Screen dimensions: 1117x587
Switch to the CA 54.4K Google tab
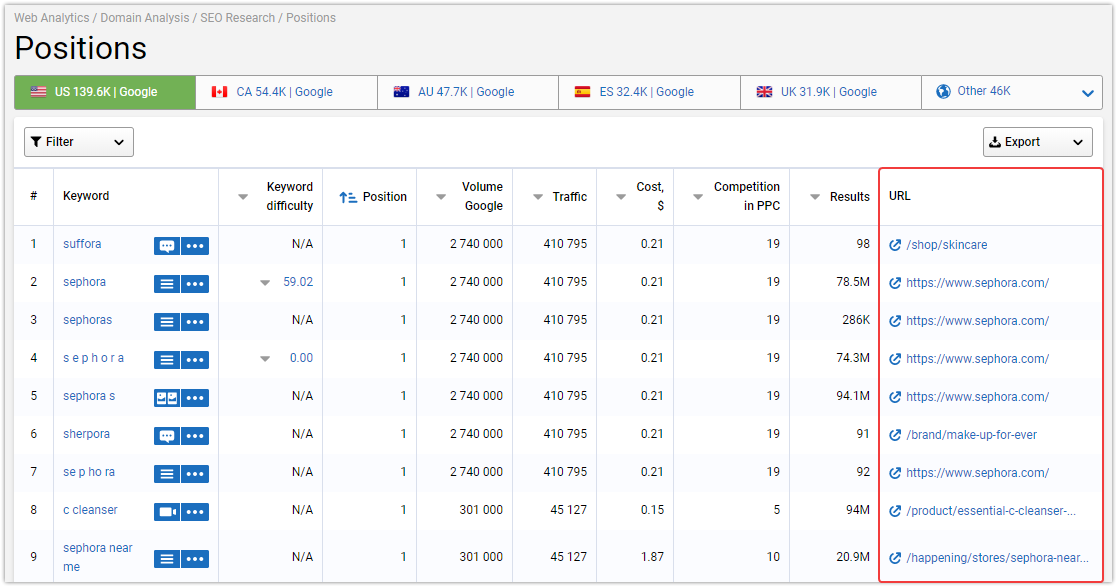click(x=286, y=92)
